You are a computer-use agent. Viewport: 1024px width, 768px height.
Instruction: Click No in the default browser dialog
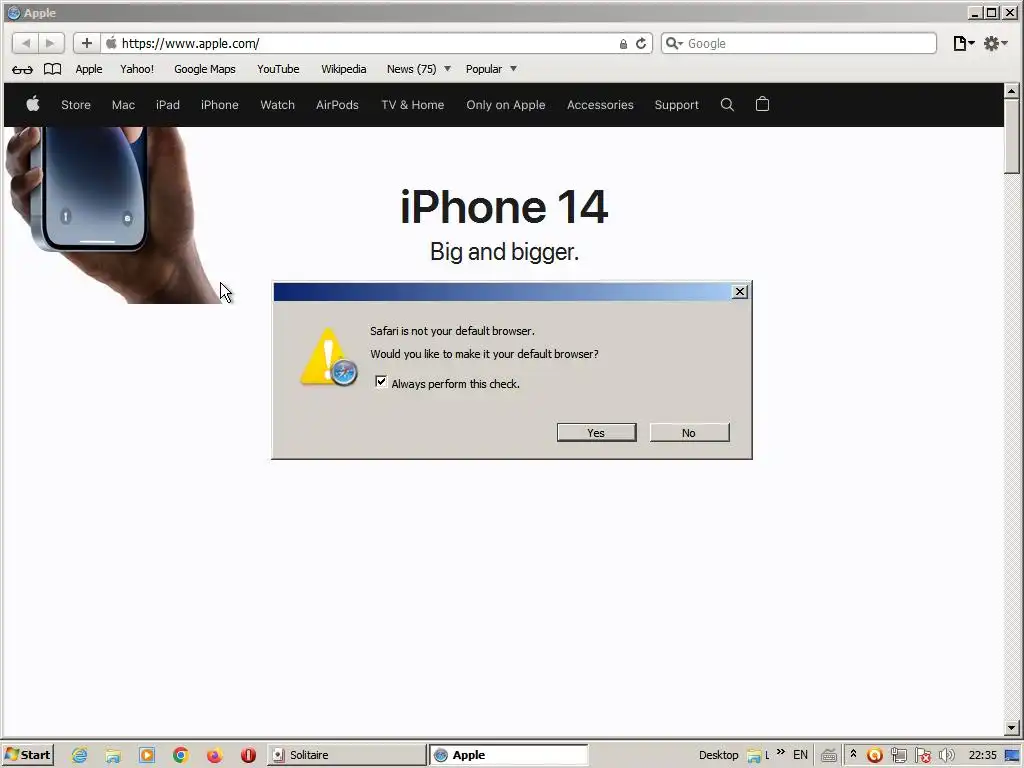click(x=689, y=432)
